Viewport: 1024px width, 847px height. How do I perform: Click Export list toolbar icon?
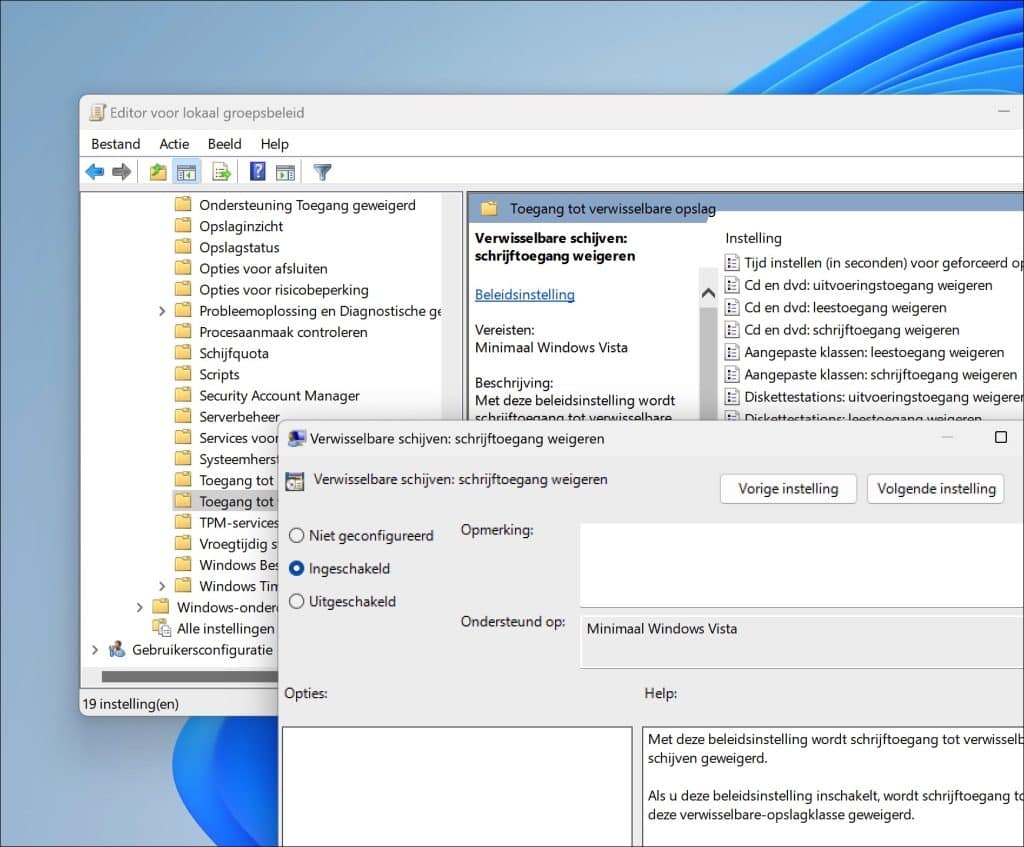(x=221, y=172)
